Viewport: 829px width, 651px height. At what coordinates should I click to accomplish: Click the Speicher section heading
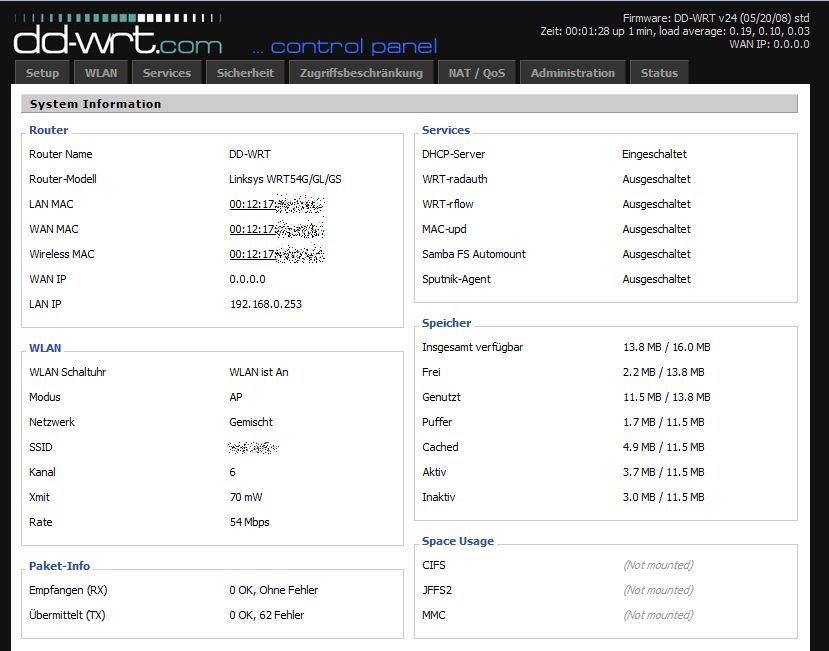pos(445,323)
